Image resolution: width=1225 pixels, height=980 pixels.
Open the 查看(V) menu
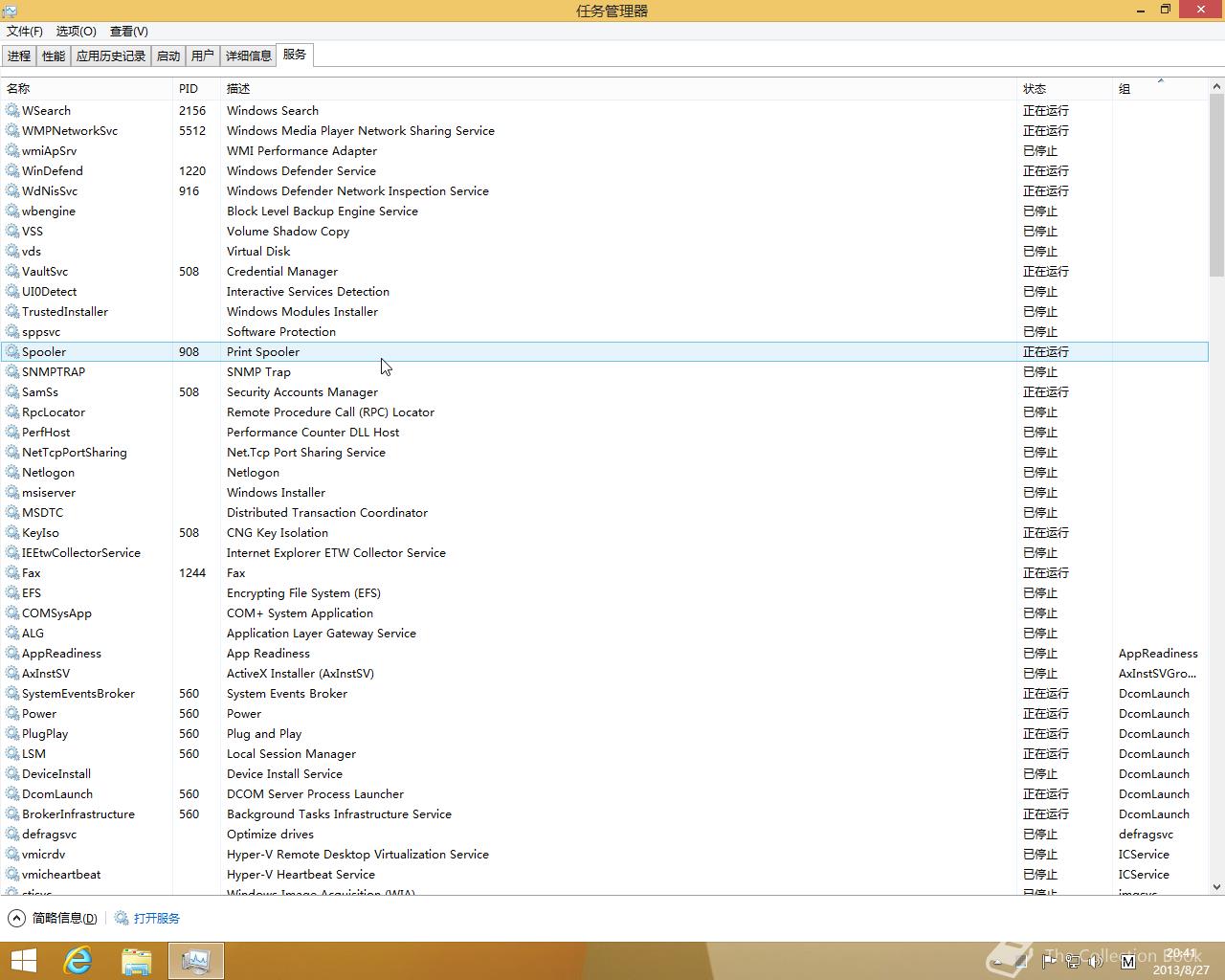point(129,32)
